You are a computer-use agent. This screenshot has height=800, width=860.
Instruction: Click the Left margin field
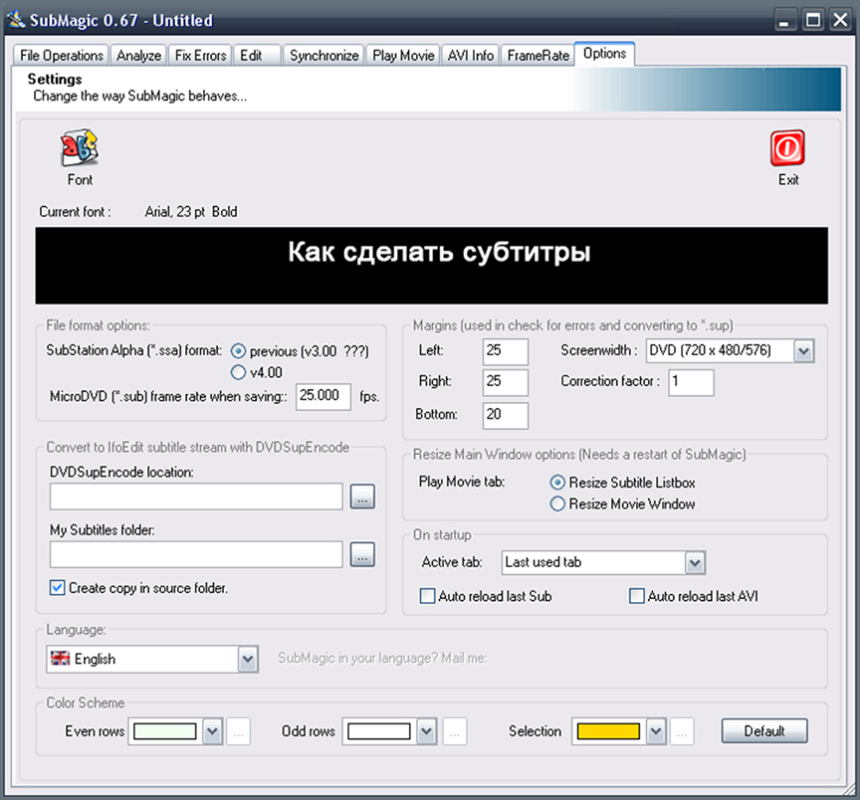pyautogui.click(x=506, y=351)
